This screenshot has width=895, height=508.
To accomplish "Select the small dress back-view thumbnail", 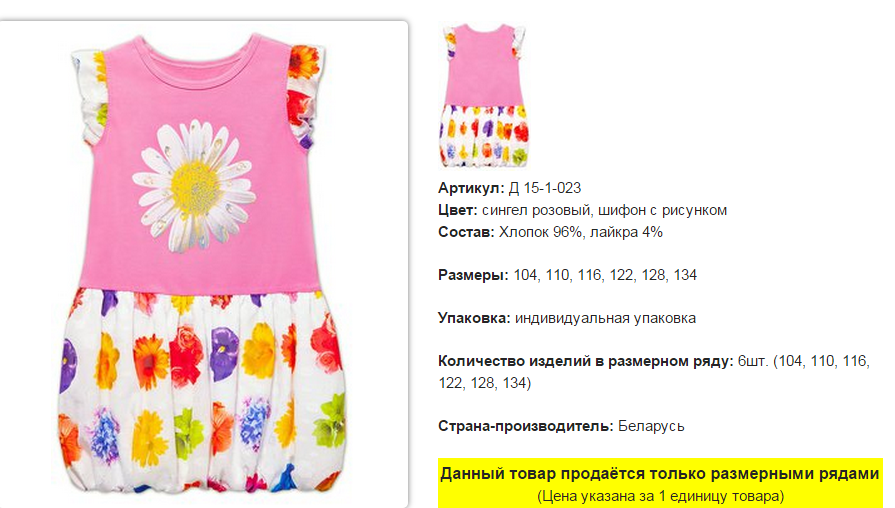I will click(484, 96).
